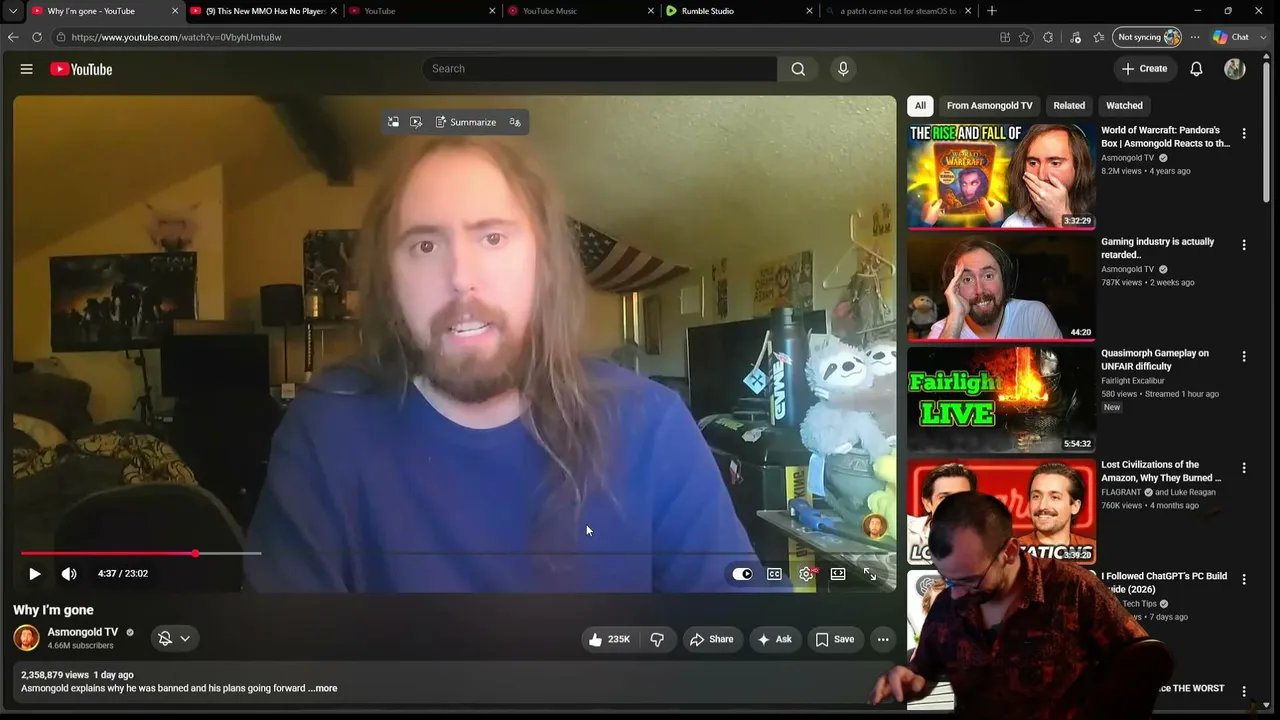The width and height of the screenshot is (1280, 720).
Task: Open the Gaming industry video thumbnail
Action: [1001, 288]
